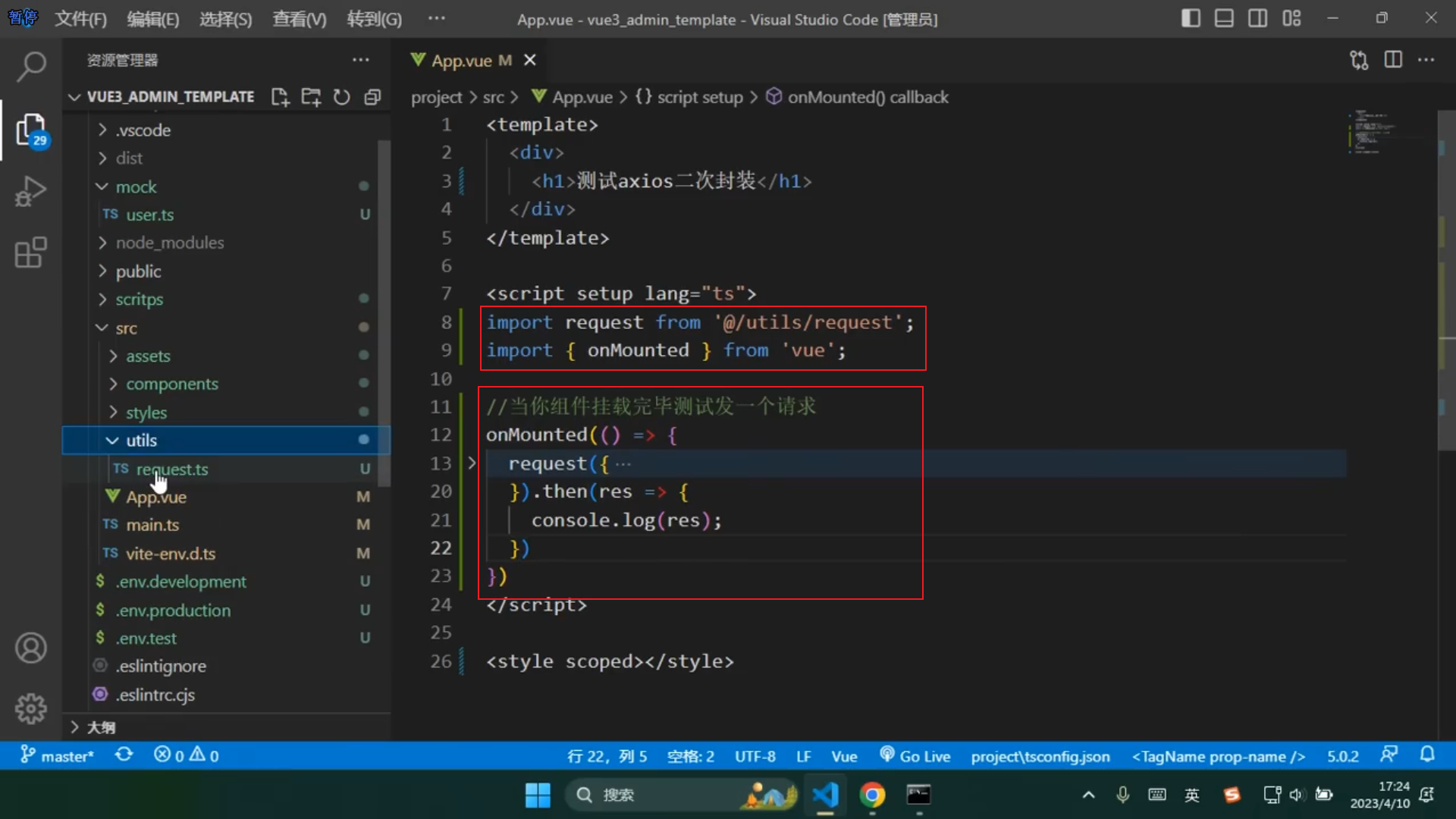Viewport: 1456px width, 819px height.
Task: Click the master branch indicator
Action: click(57, 756)
